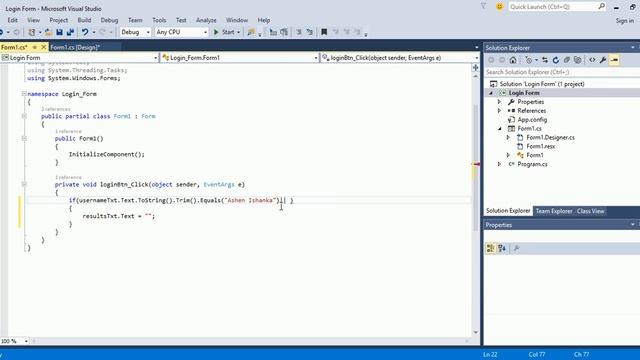Image resolution: width=640 pixels, height=360 pixels.
Task: Click the Open File folder icon
Action: [48, 32]
